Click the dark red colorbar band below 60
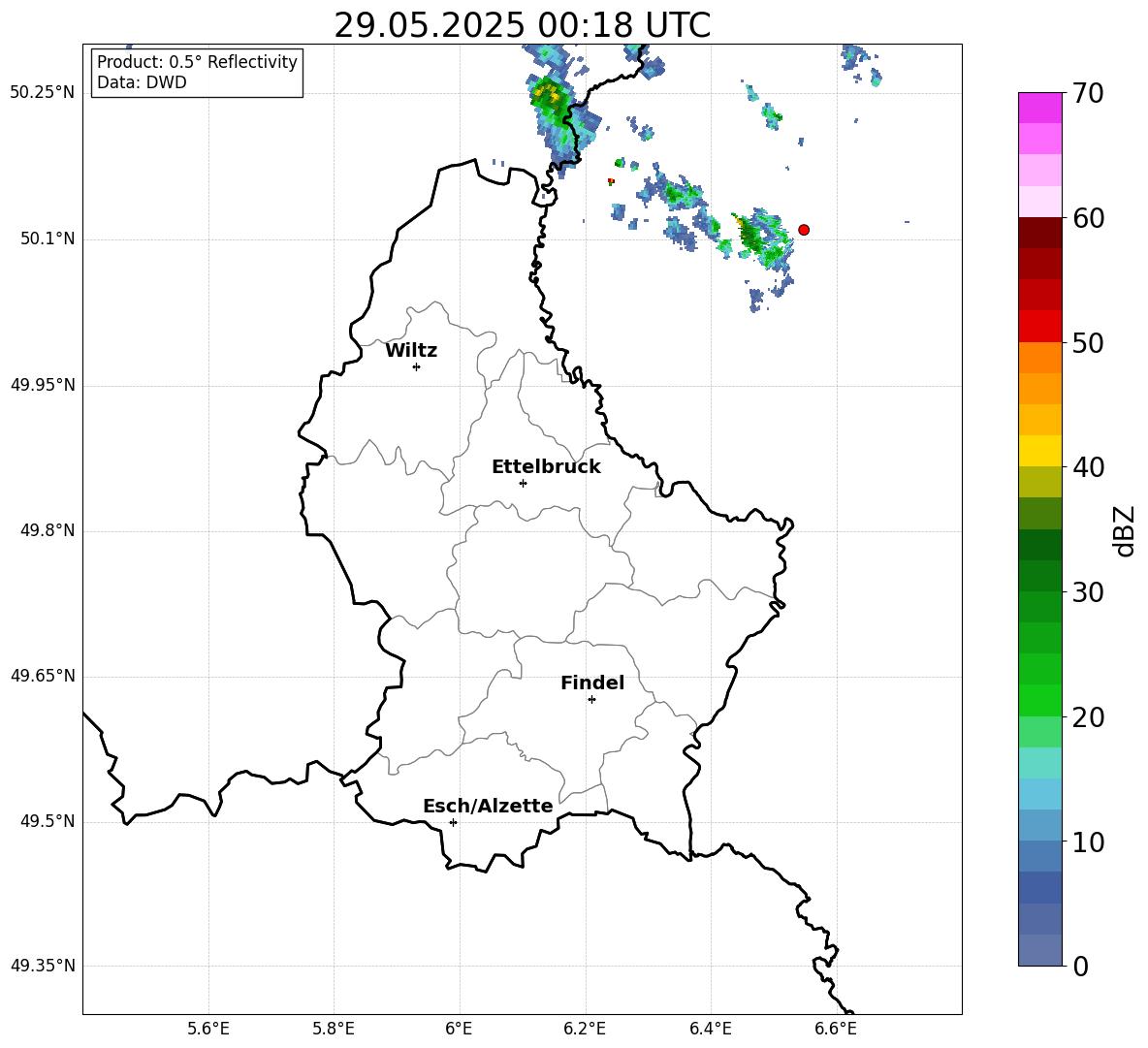This screenshot has width=1148, height=1048. [1039, 233]
